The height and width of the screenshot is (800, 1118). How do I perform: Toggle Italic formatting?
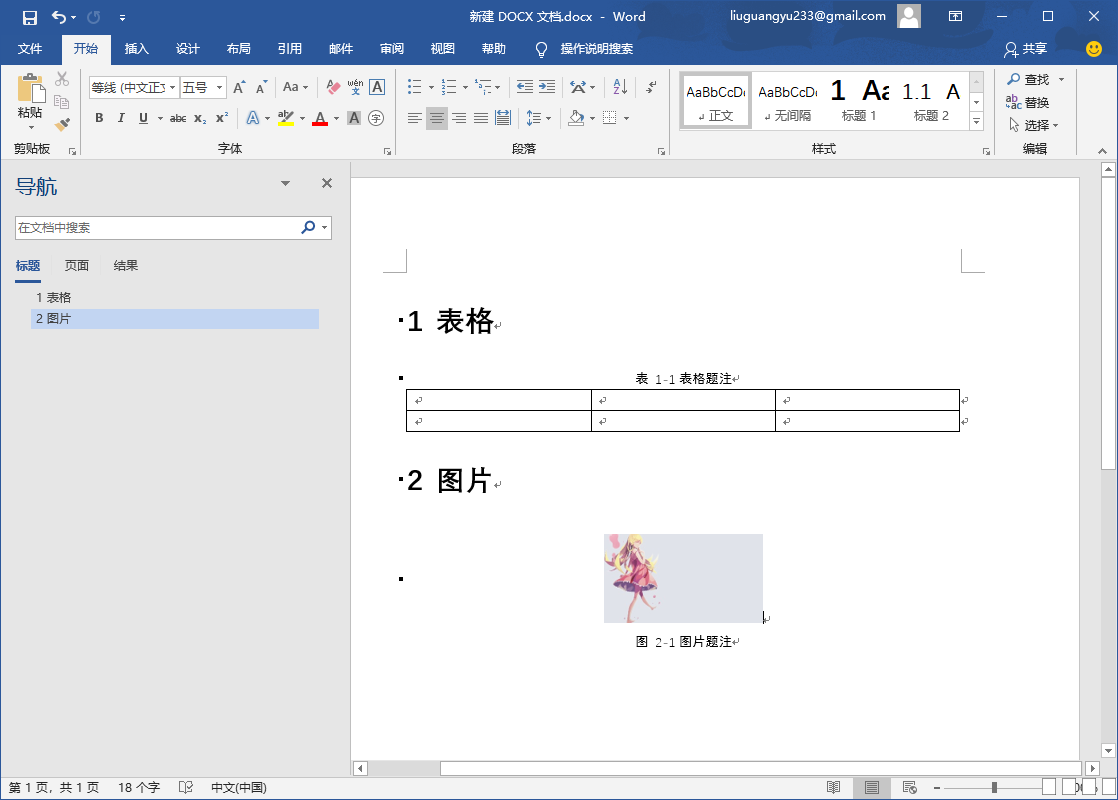click(121, 118)
